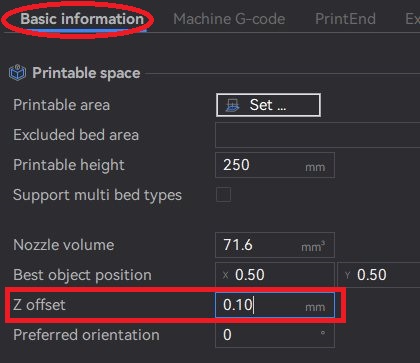Click the Nozzle volume value field
This screenshot has width=420, height=363.
(x=275, y=245)
